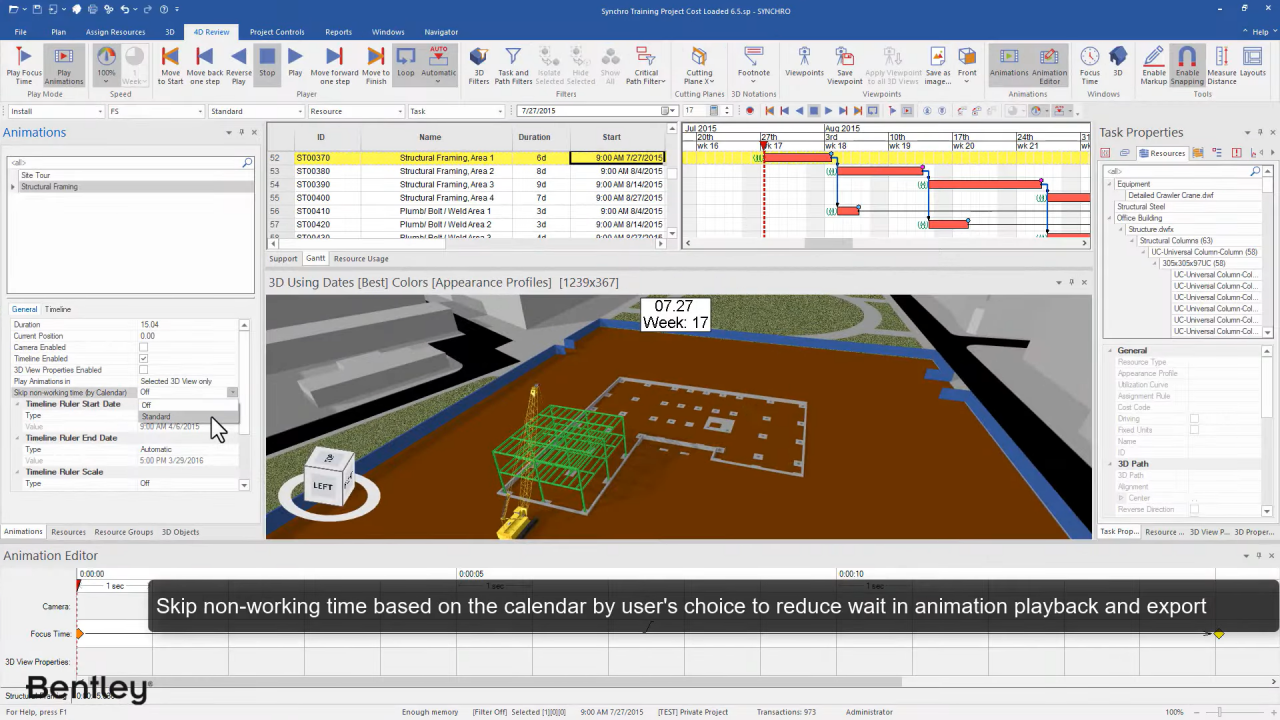Choose Standard from the skip non-working dropdown
Viewport: 1280px width, 720px height.
point(188,416)
